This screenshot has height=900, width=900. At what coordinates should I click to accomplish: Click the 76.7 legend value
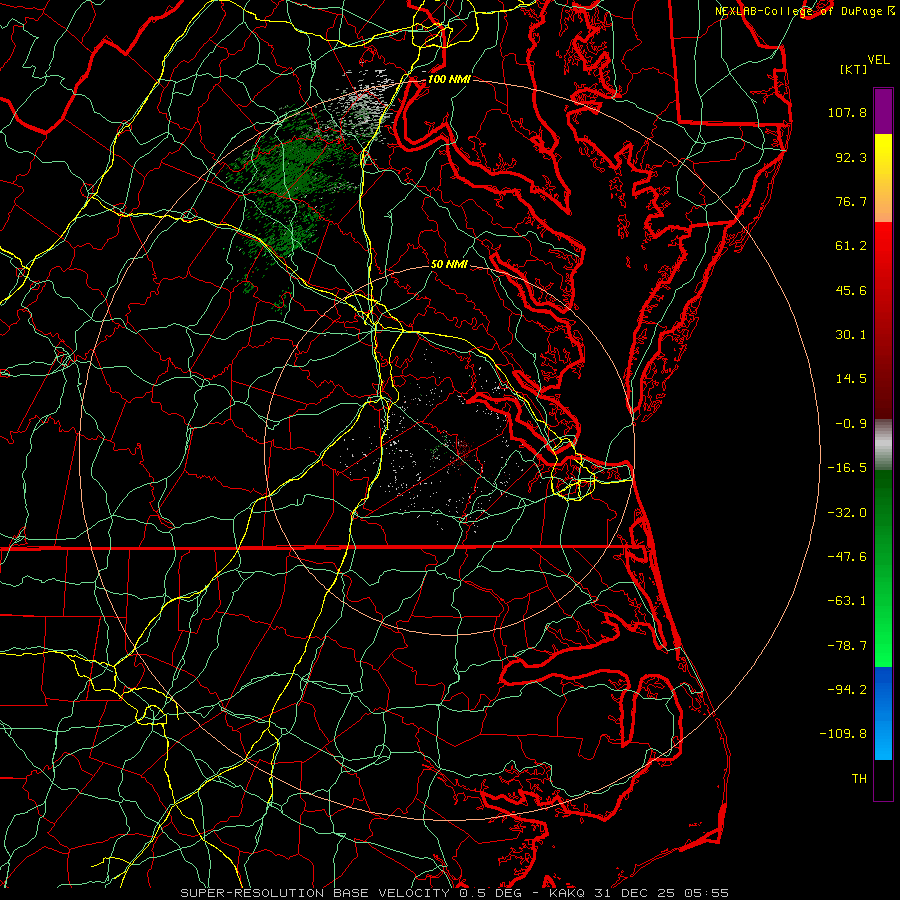click(851, 201)
